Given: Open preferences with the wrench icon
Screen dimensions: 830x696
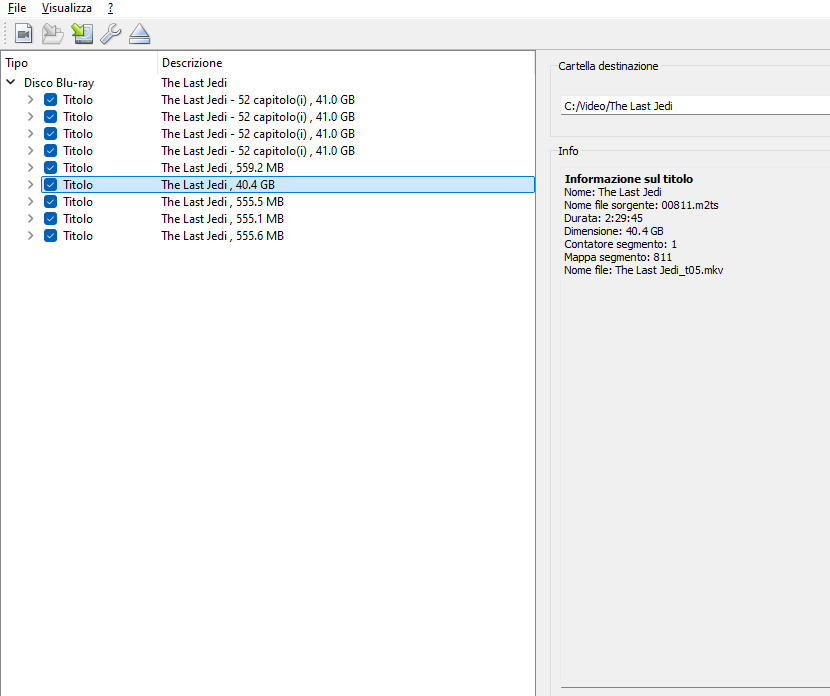Looking at the screenshot, I should (x=111, y=34).
